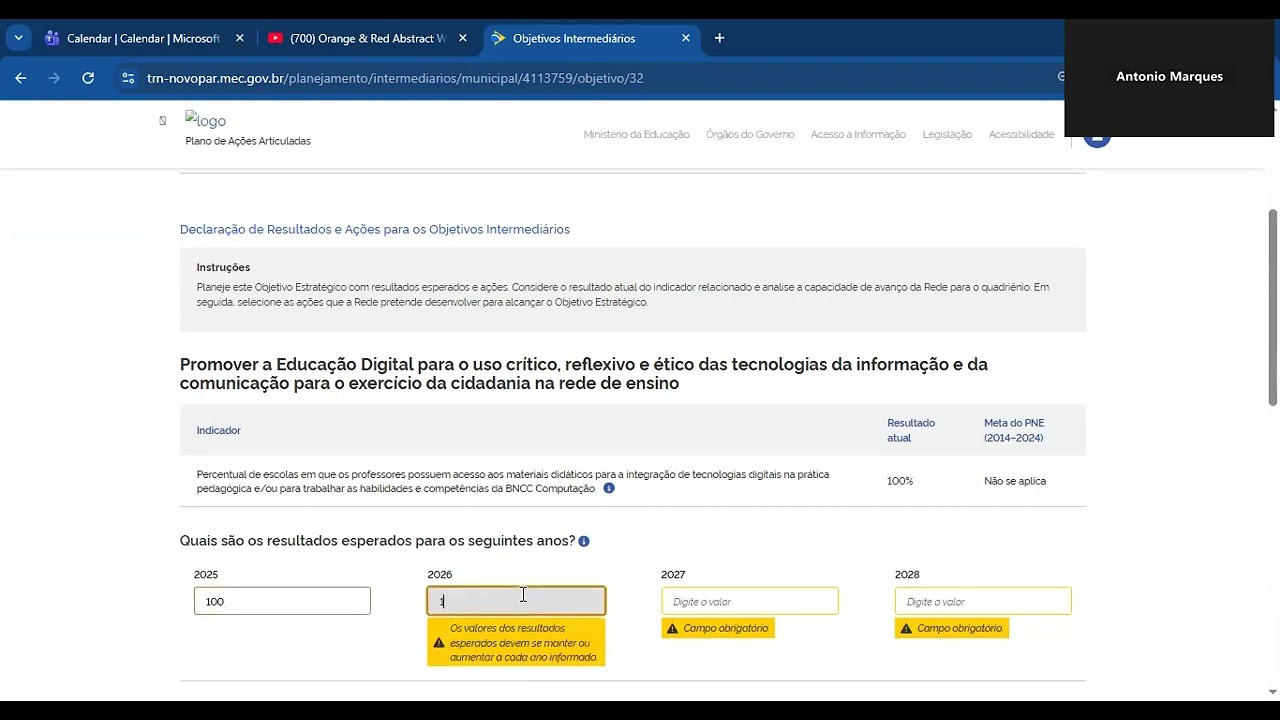Click the info icon beside BNCC Computação
The width and height of the screenshot is (1280, 720).
point(609,489)
